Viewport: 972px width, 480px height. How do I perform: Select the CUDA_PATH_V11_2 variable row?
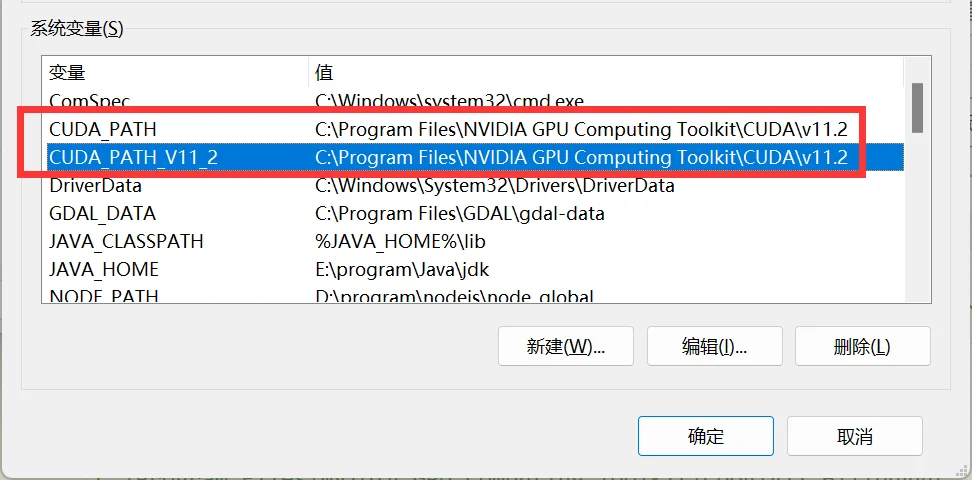point(133,157)
